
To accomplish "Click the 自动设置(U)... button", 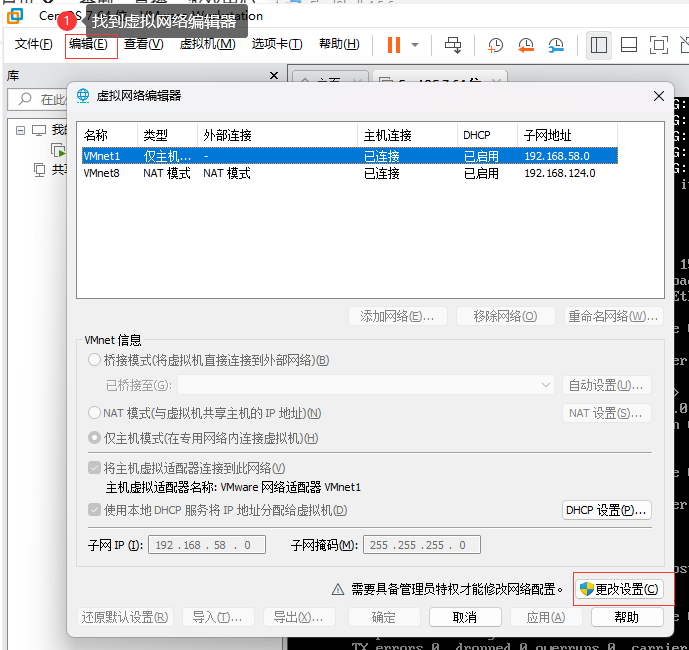I will point(606,385).
